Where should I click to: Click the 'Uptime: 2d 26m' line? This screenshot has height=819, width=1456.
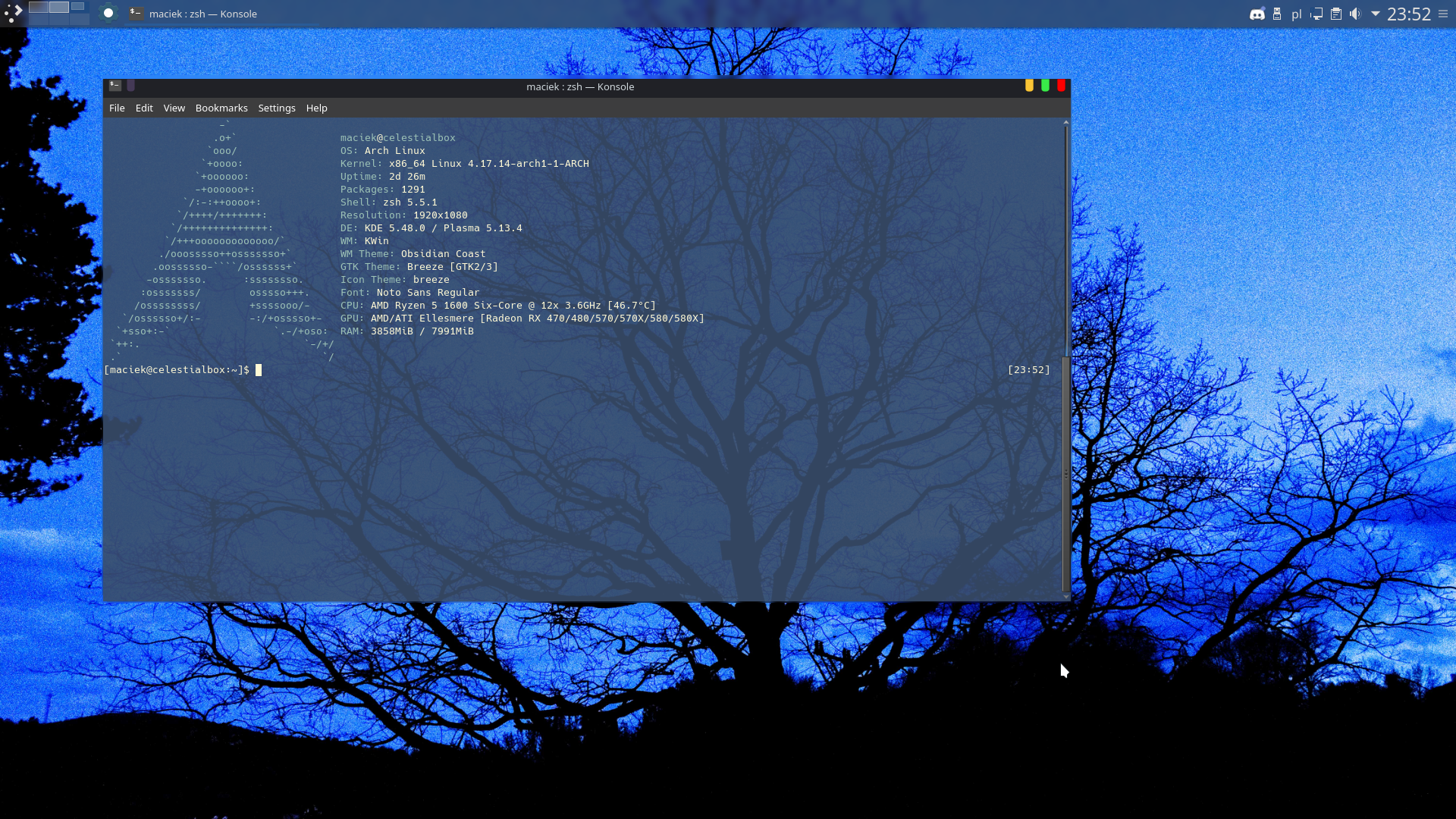click(x=383, y=177)
